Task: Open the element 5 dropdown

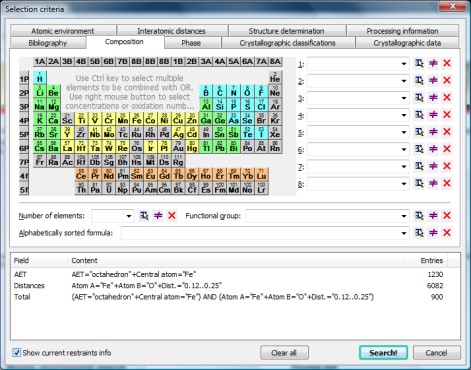Action: click(x=404, y=132)
